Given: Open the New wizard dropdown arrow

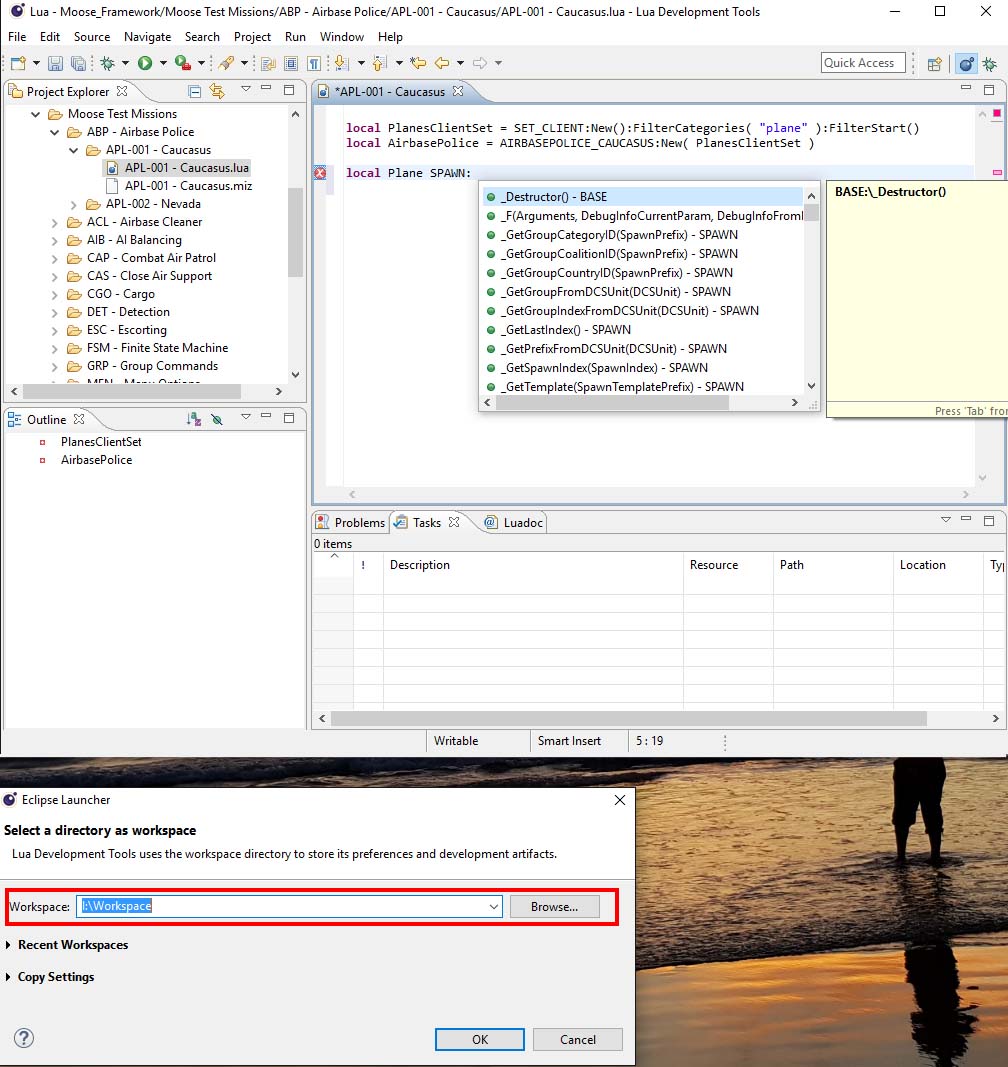Looking at the screenshot, I should click(36, 63).
